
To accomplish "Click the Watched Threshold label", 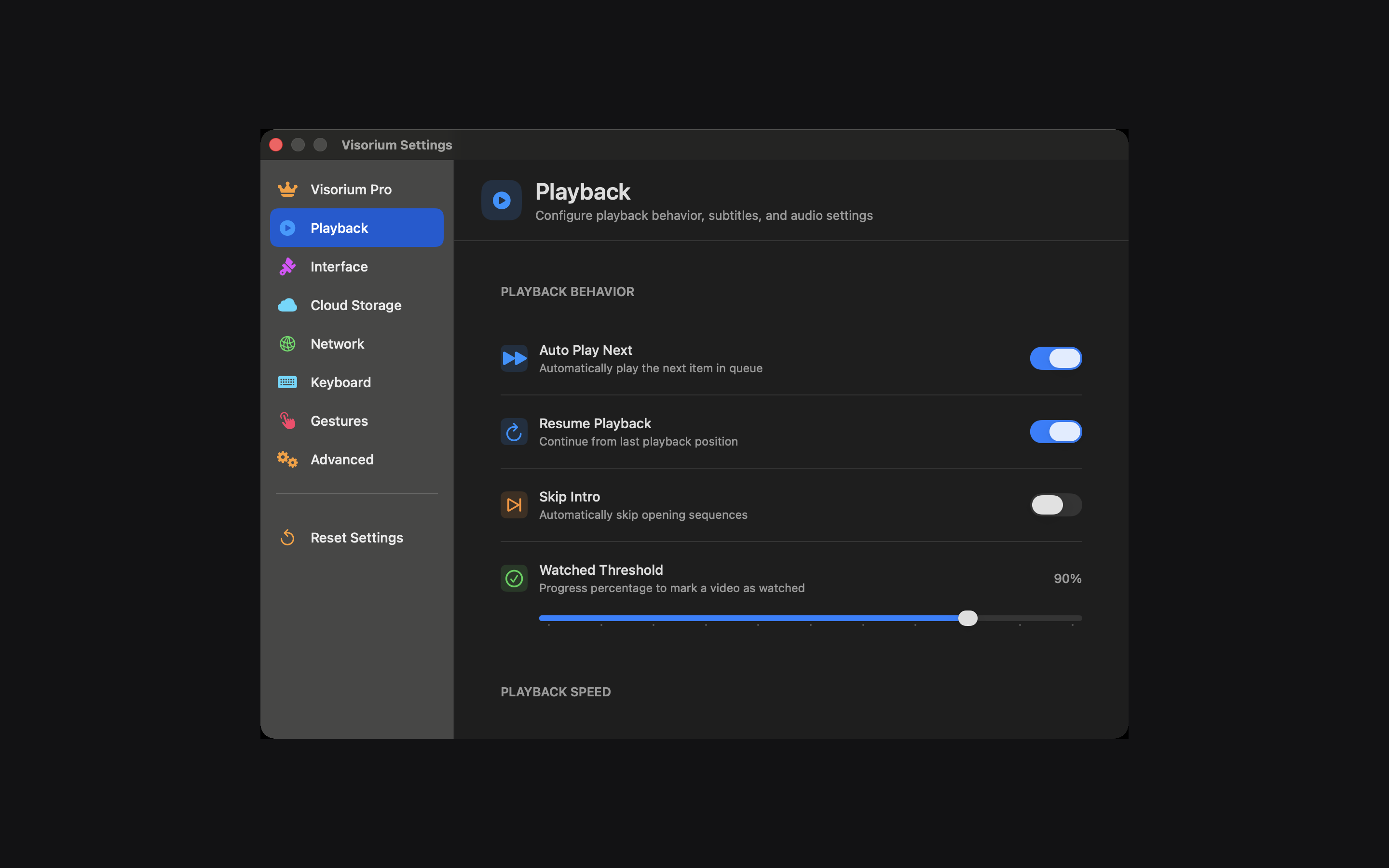I will [601, 570].
